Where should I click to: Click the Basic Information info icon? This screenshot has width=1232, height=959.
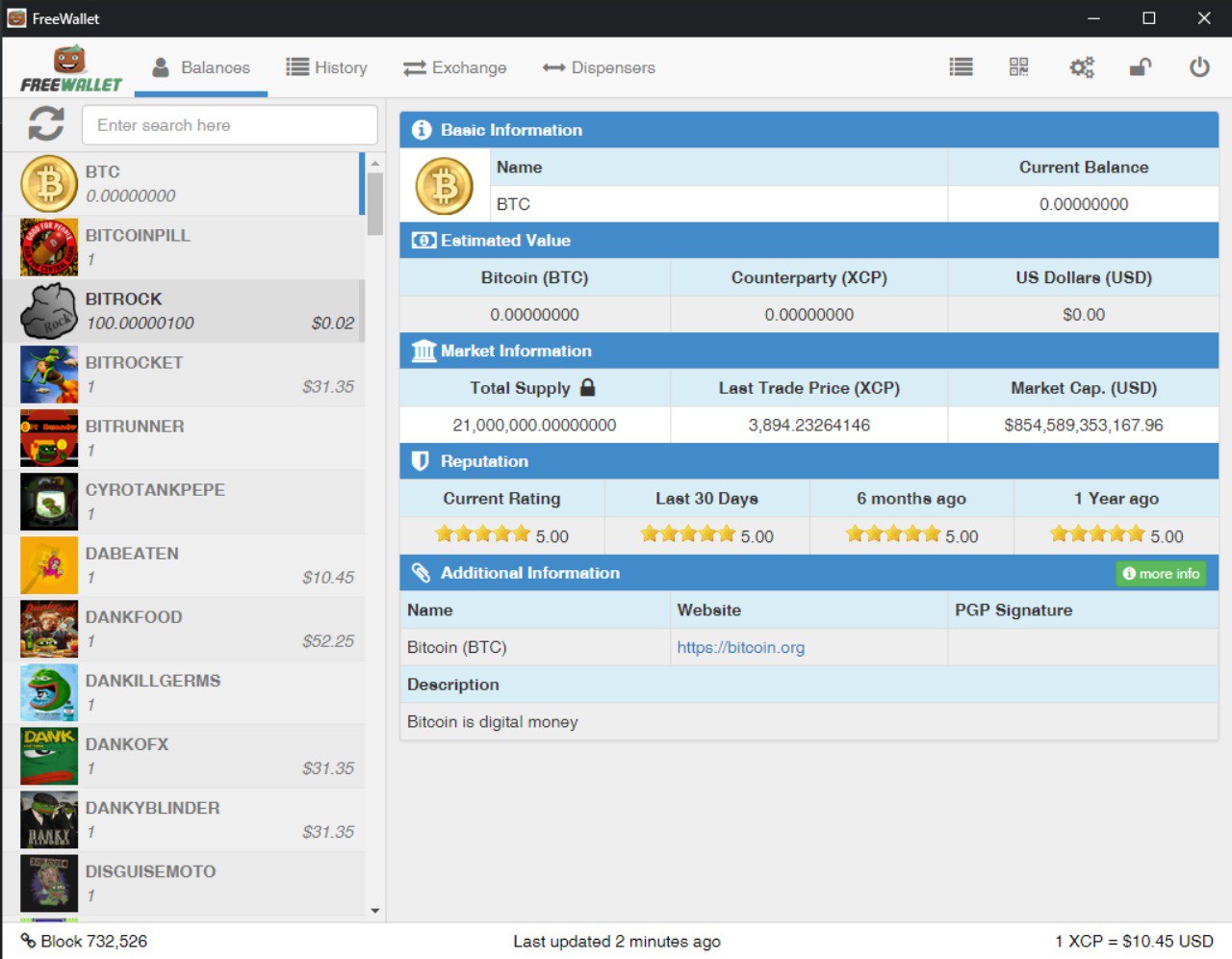click(421, 129)
